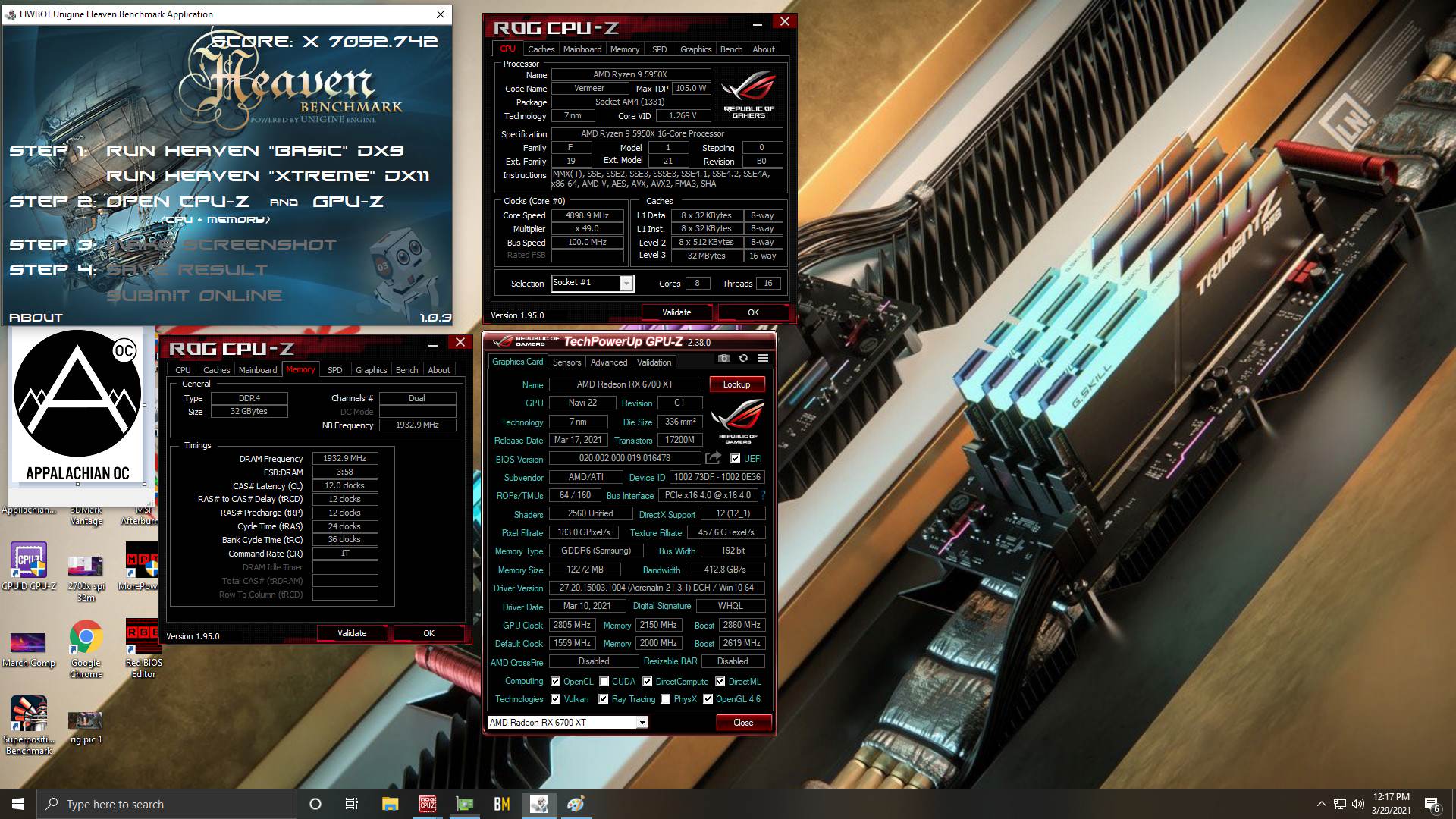Viewport: 1456px width, 819px height.
Task: Select the Appalachian OC logo image
Action: coord(77,406)
